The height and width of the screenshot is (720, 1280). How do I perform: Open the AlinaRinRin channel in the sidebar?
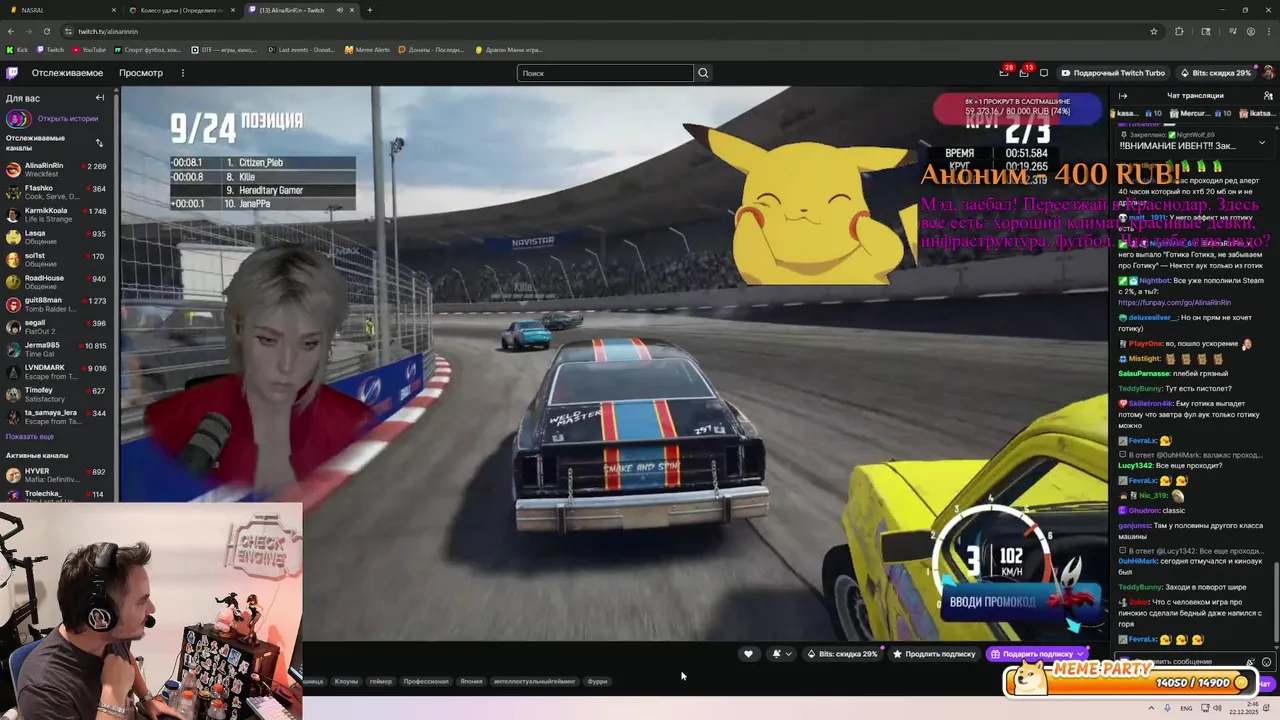[x=57, y=169]
